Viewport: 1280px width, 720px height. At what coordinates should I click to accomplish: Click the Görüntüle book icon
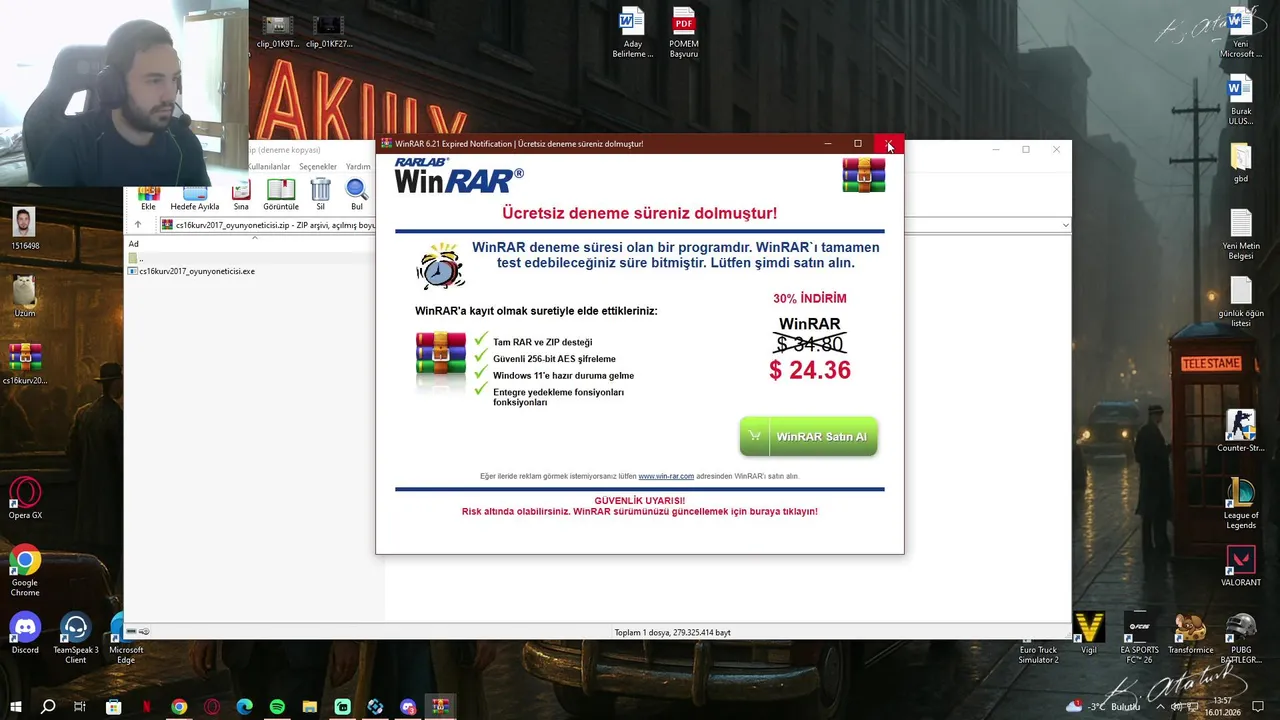click(281, 195)
